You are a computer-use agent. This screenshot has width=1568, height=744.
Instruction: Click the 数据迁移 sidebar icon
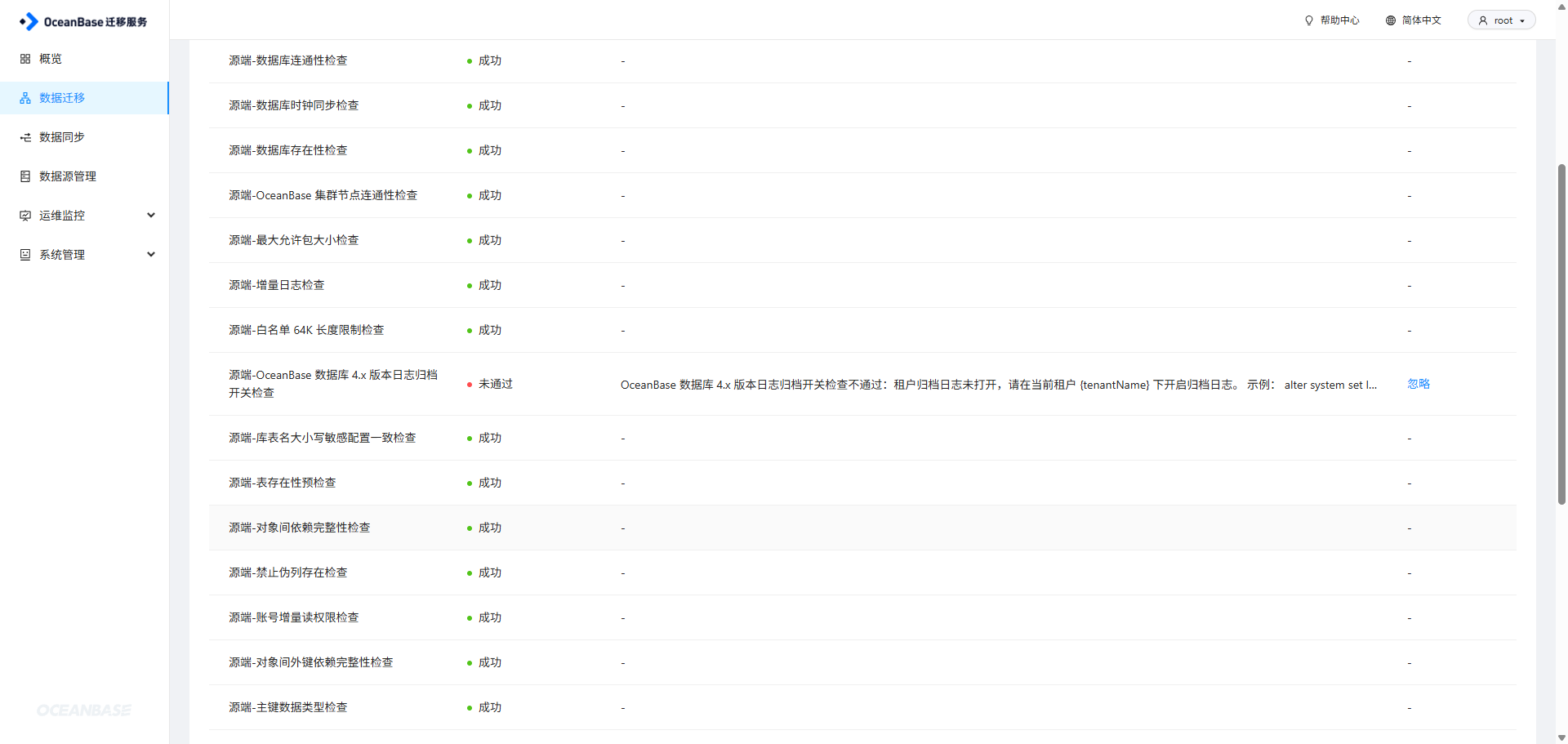25,98
